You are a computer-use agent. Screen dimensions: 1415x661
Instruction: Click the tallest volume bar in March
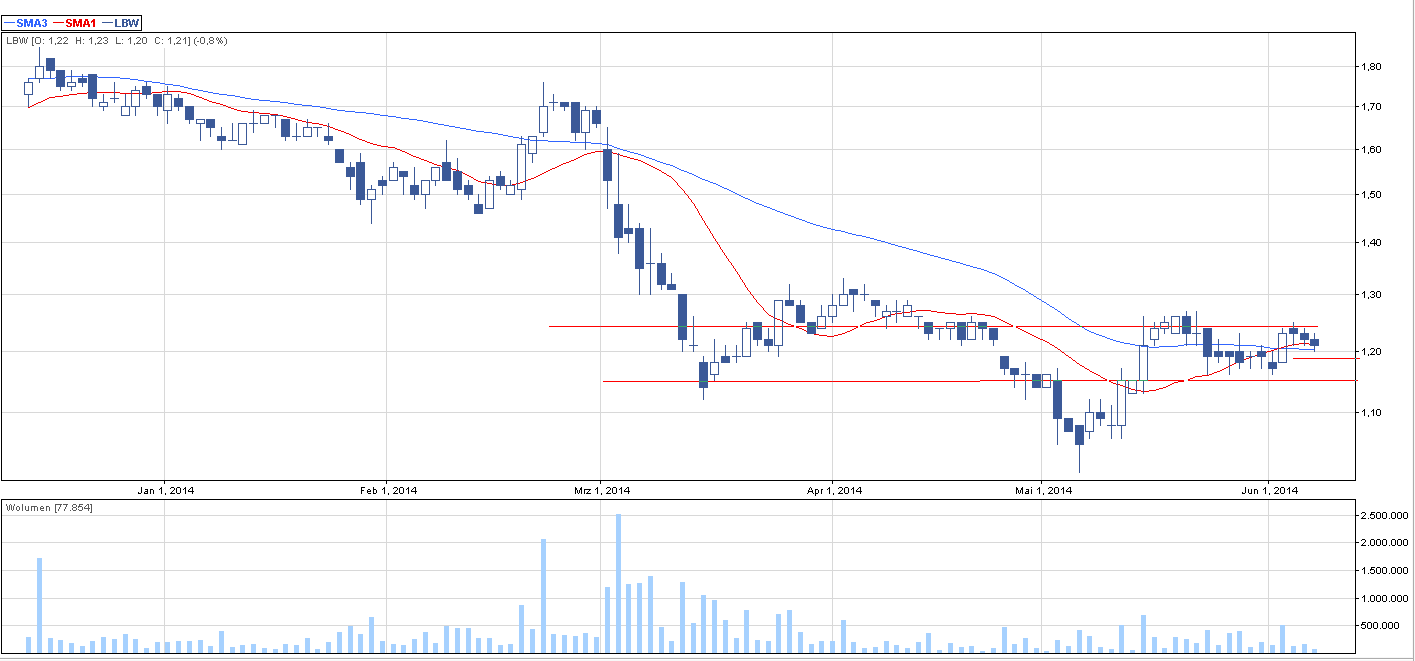618,583
